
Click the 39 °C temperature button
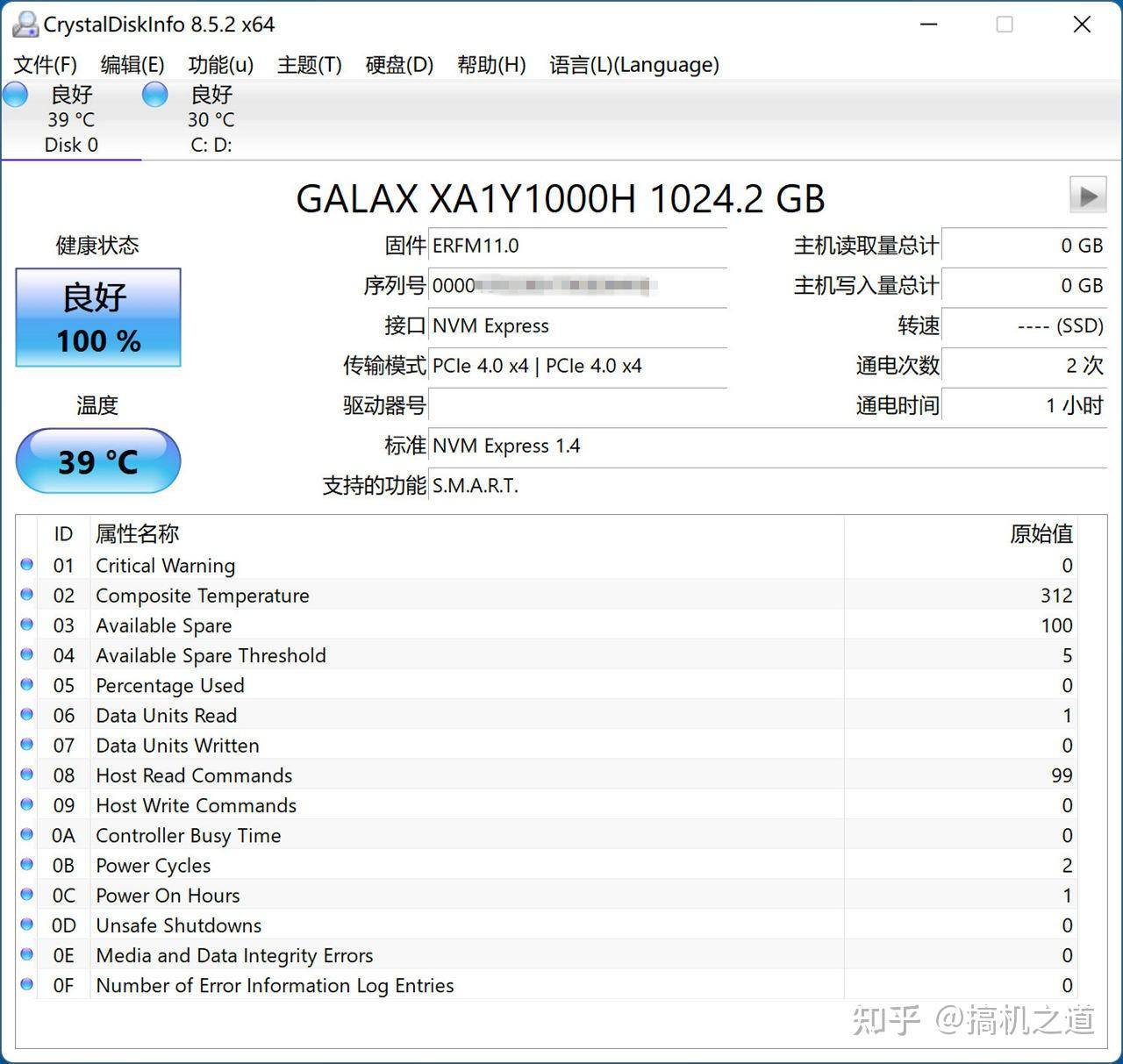click(98, 461)
